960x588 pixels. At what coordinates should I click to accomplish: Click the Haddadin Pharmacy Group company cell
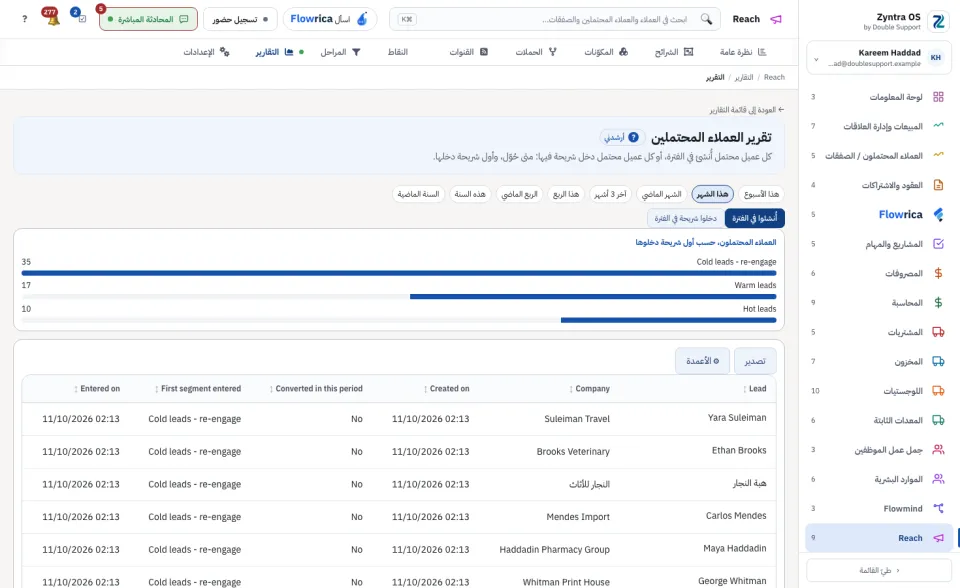(x=554, y=549)
